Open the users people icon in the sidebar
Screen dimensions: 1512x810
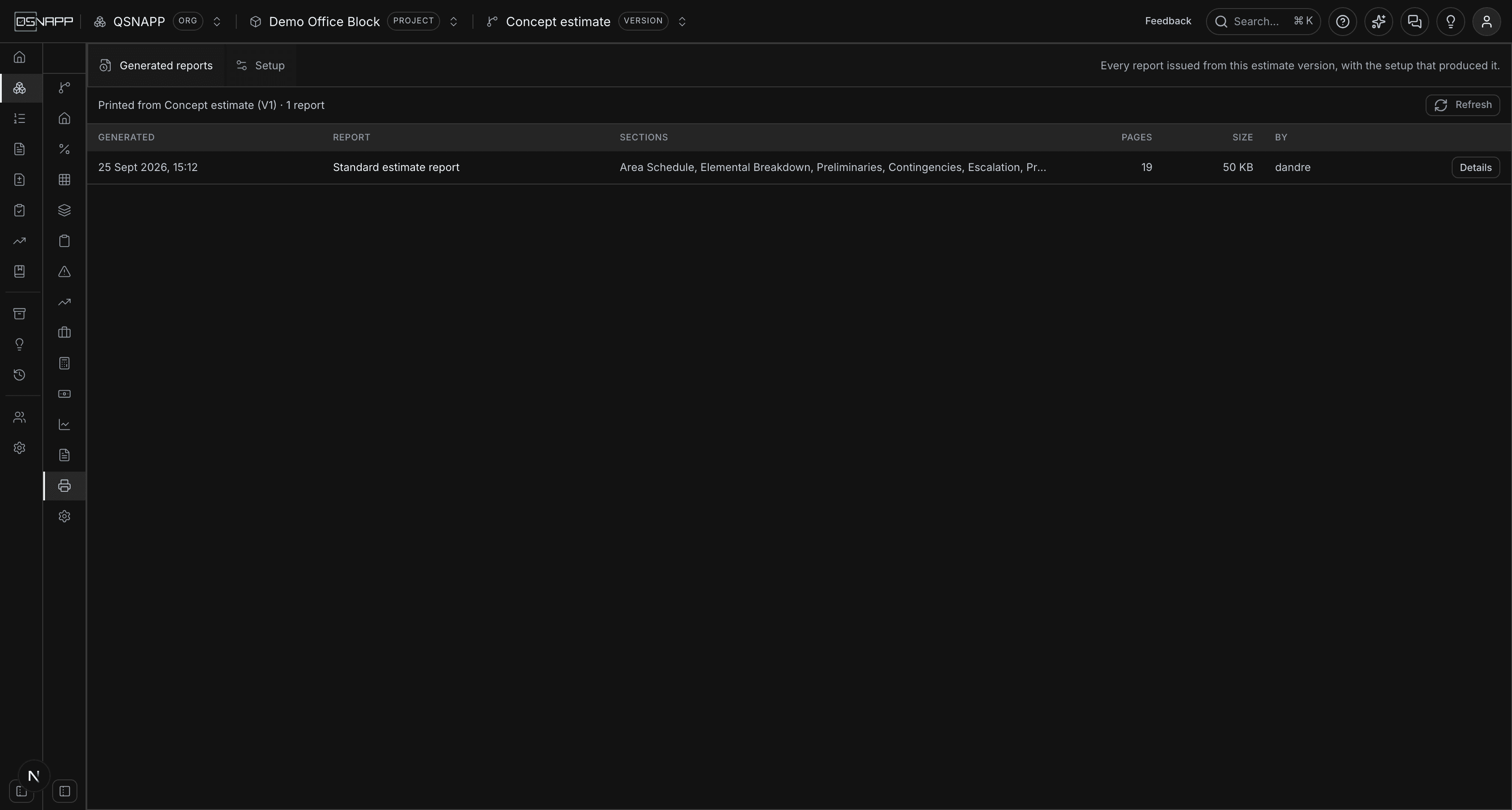[19, 417]
